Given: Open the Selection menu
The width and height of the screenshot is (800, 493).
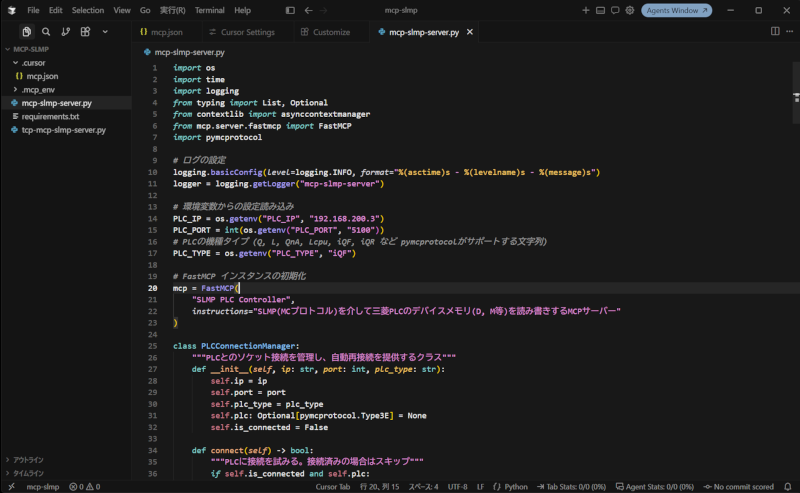Looking at the screenshot, I should [88, 10].
